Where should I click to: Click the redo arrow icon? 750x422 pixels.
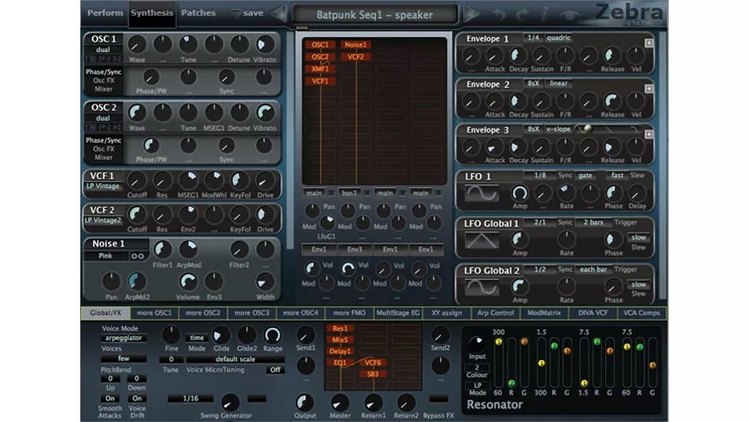[x=521, y=14]
